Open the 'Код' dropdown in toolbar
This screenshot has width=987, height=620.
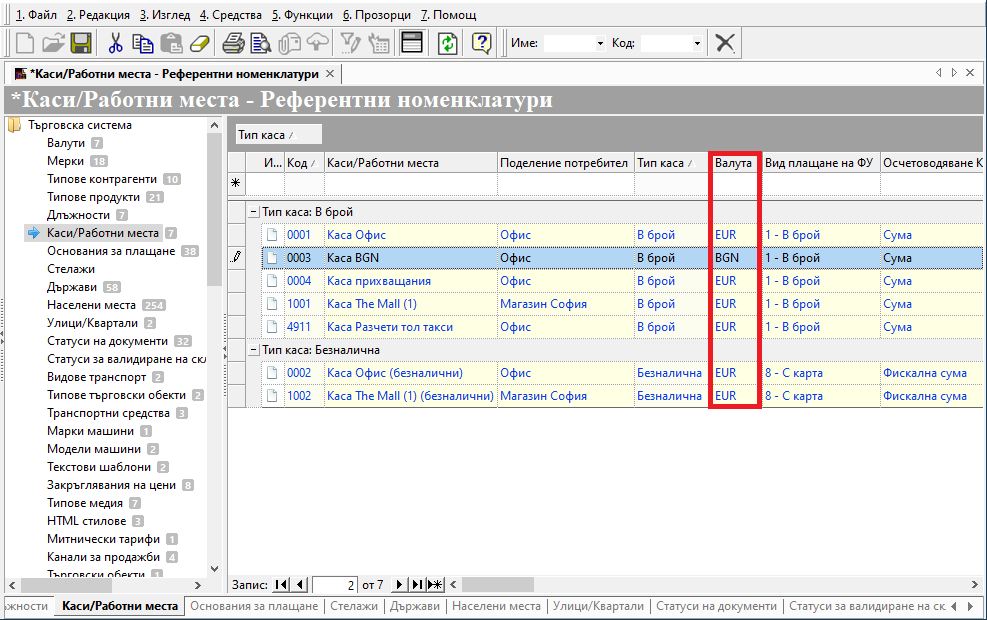[697, 44]
